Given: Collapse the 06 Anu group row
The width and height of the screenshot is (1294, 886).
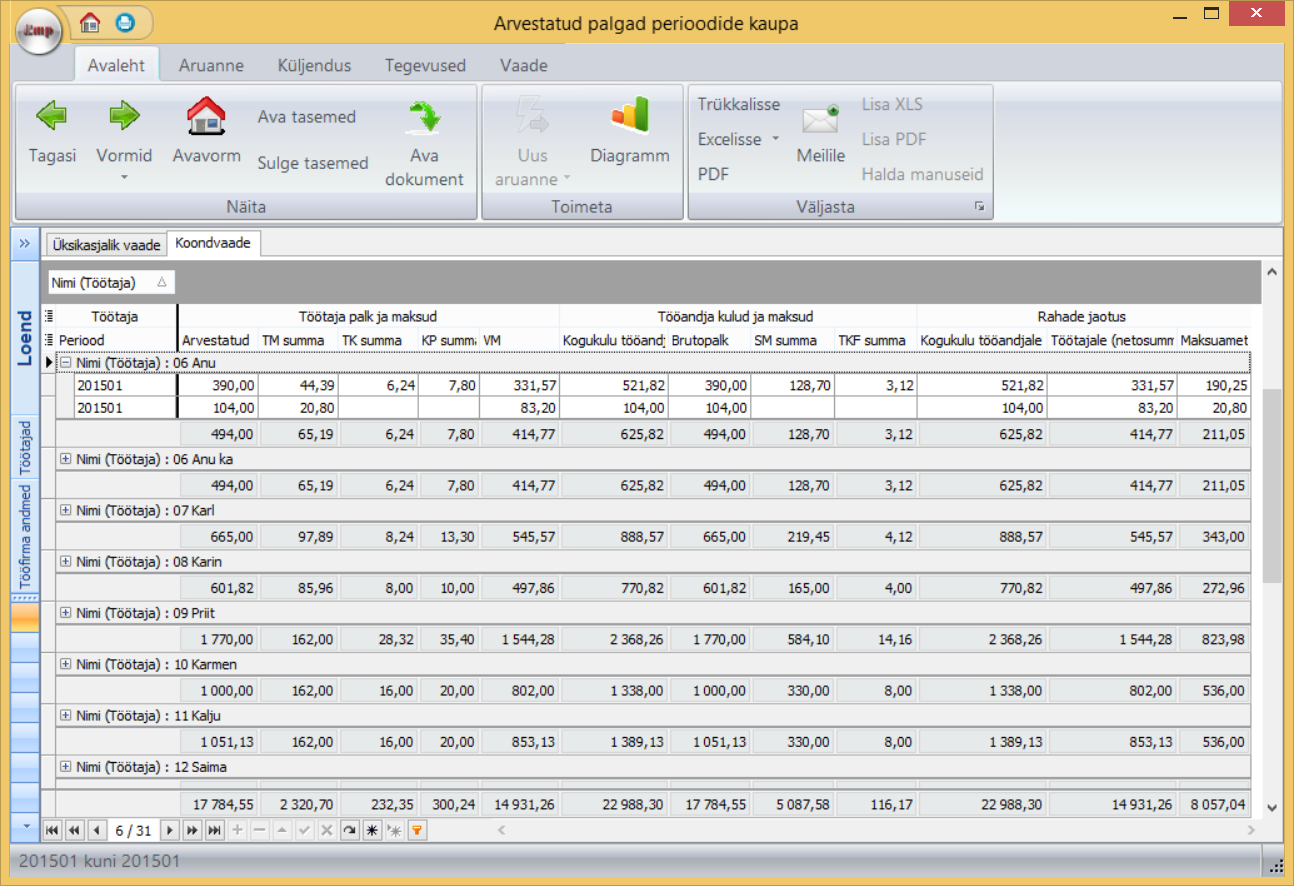Looking at the screenshot, I should point(66,363).
